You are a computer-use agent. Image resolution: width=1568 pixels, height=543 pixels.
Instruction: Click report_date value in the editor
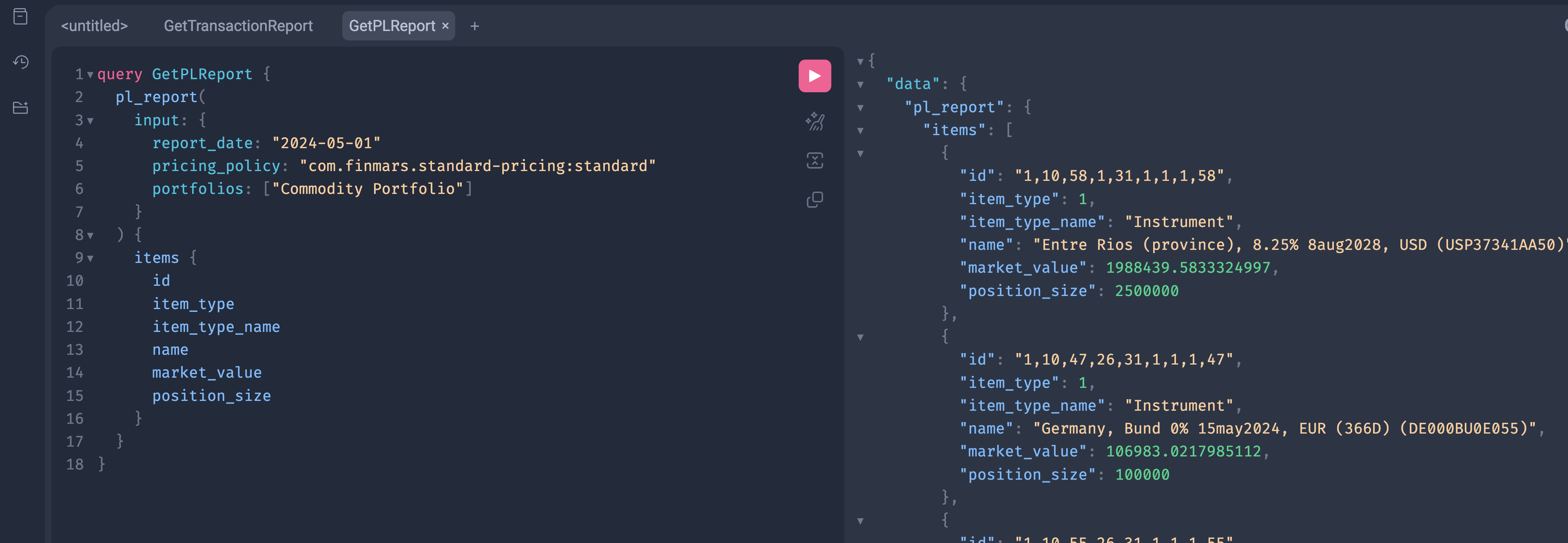(326, 143)
